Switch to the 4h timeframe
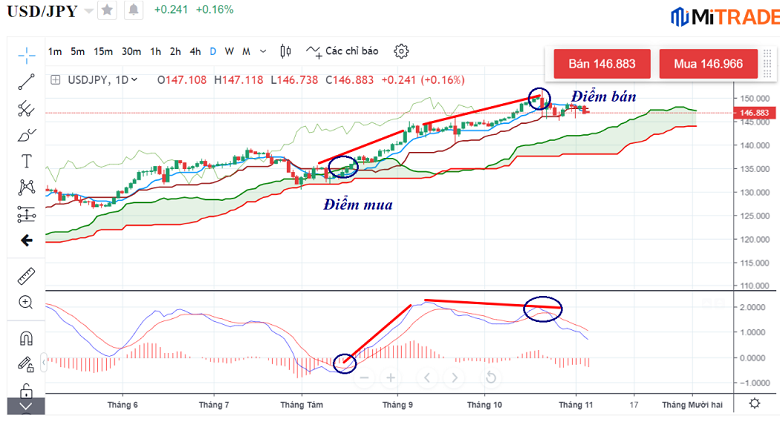Screen dimensions: 780x425 tap(195, 51)
